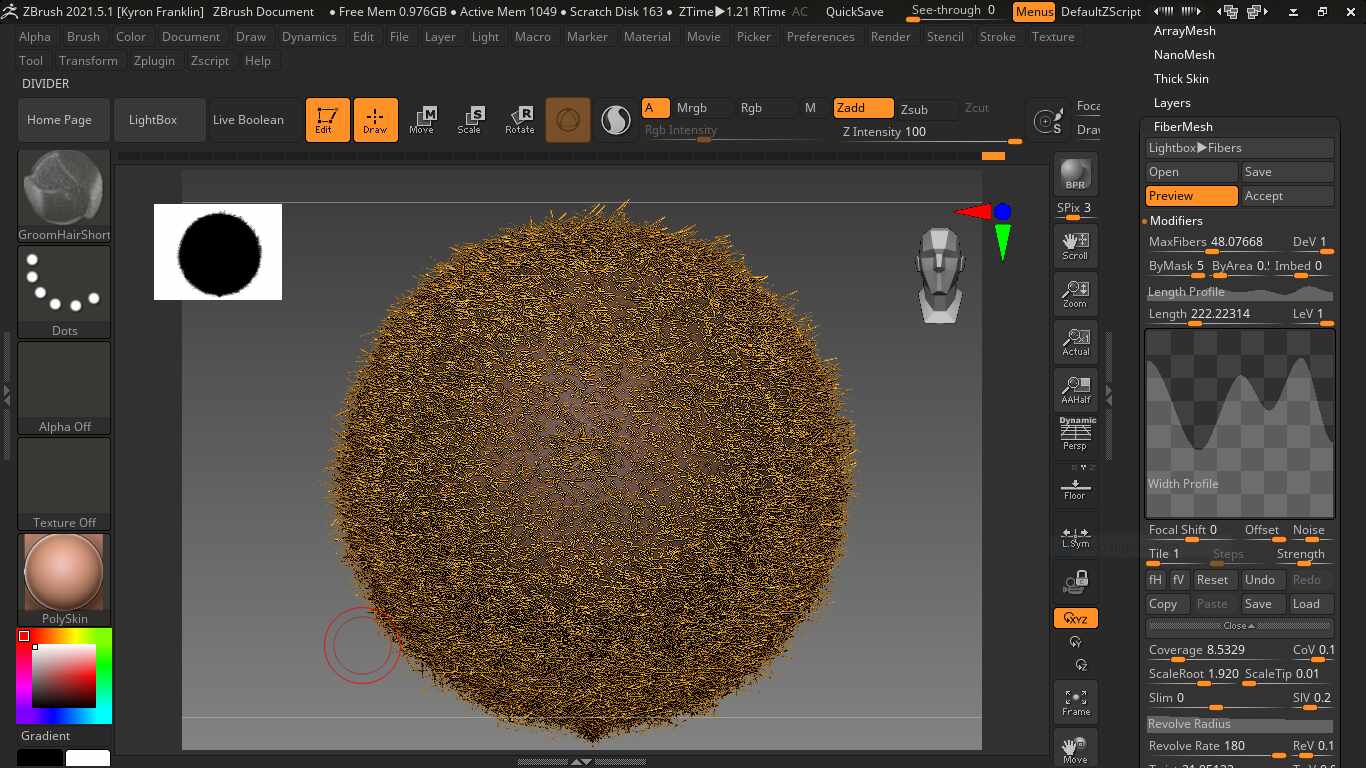This screenshot has height=768, width=1366.
Task: Click the Accept fibers button
Action: (1287, 196)
